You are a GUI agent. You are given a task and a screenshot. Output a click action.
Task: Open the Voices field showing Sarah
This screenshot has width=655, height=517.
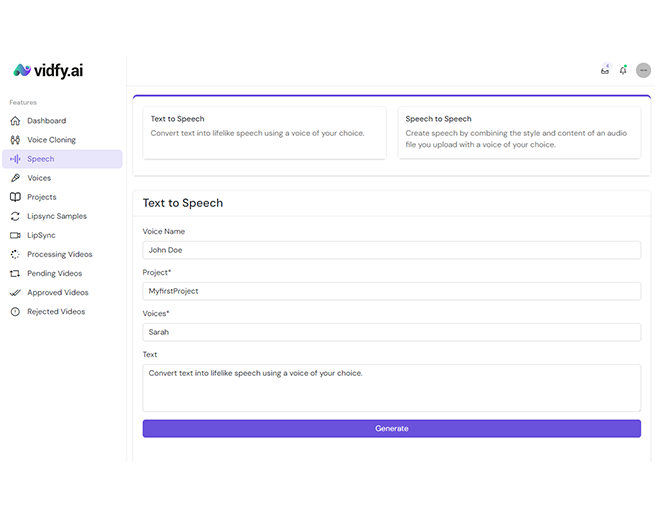click(x=391, y=332)
